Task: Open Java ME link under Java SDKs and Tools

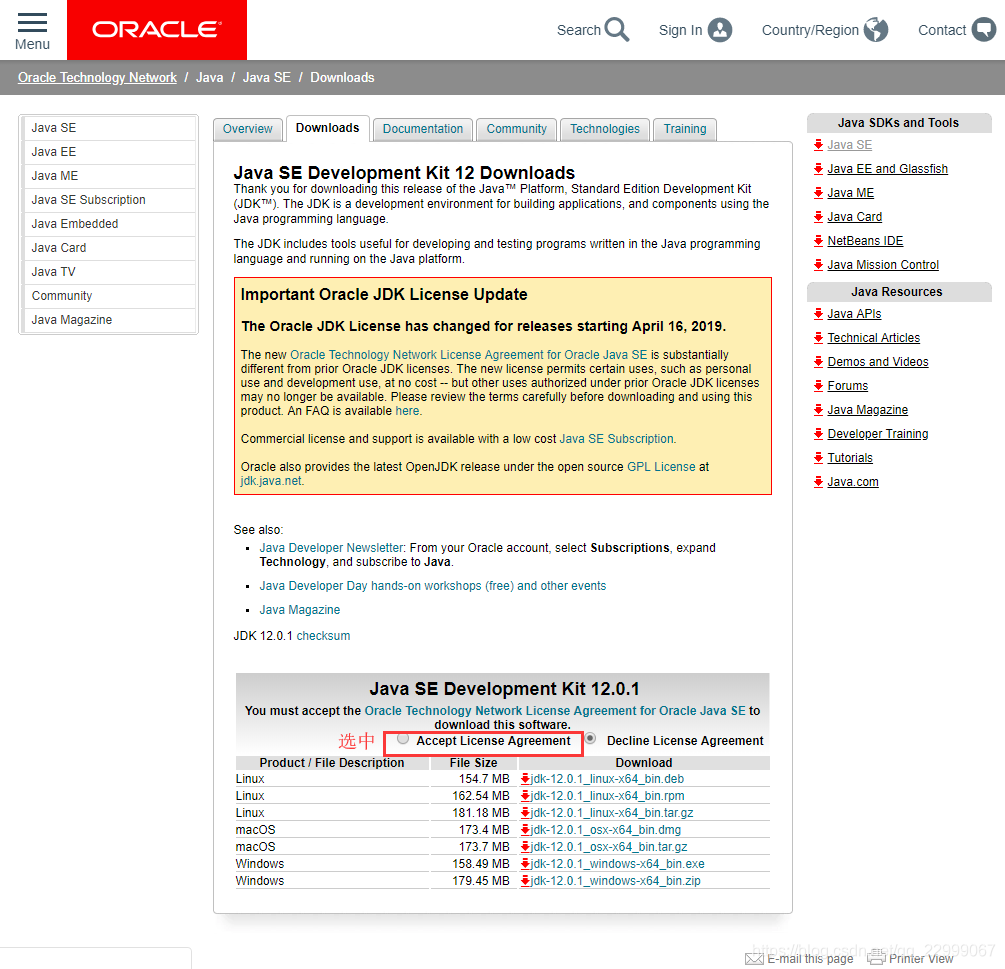Action: pyautogui.click(x=850, y=193)
